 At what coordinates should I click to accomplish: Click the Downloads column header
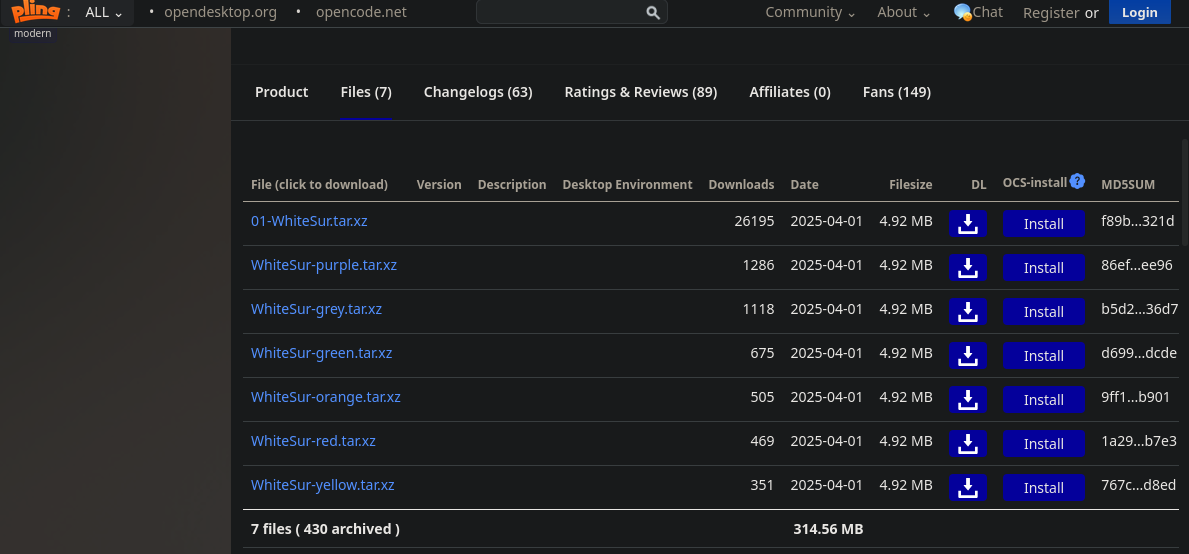pyautogui.click(x=741, y=184)
